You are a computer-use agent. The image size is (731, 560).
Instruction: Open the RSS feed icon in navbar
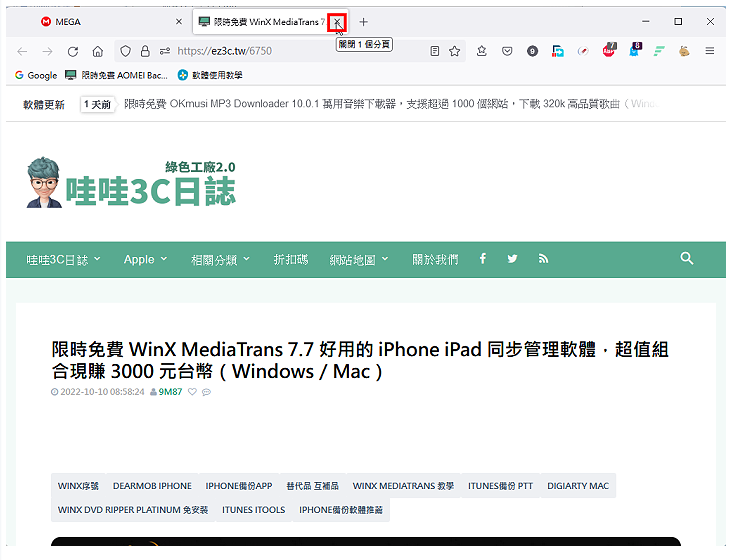pos(543,258)
